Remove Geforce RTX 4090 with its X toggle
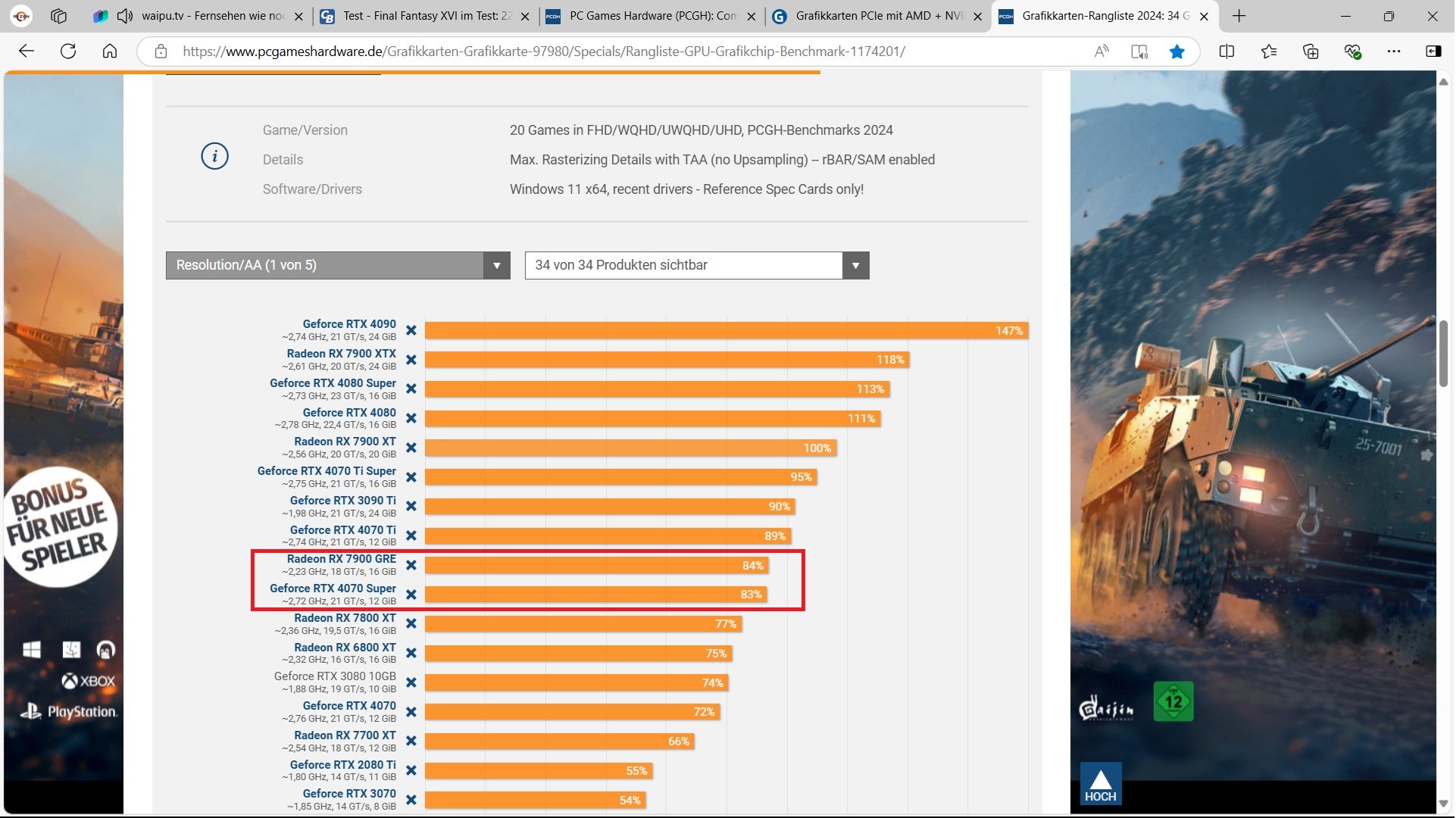The width and height of the screenshot is (1456, 818). click(x=411, y=330)
